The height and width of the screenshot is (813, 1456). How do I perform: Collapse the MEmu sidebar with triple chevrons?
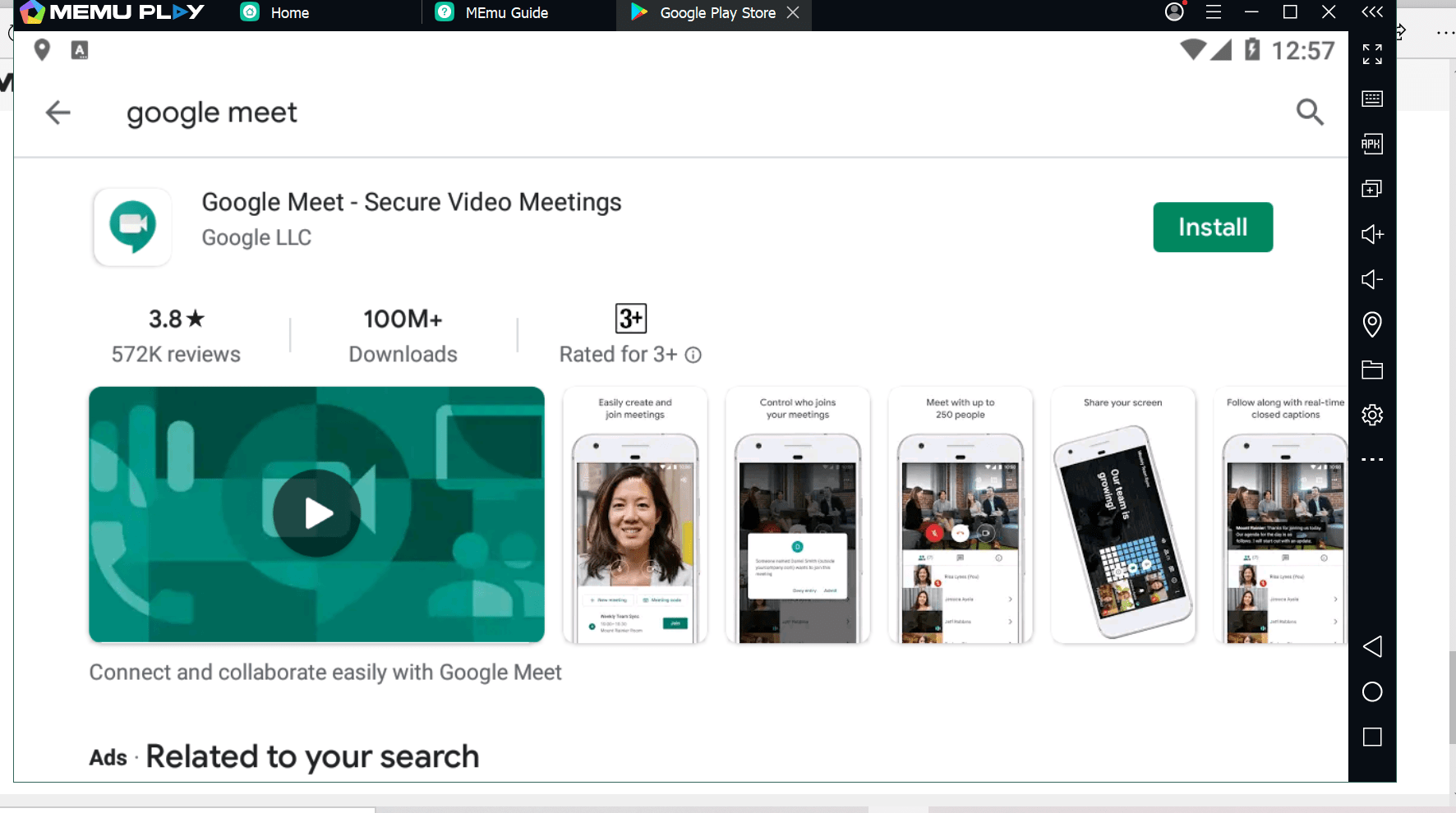coord(1372,12)
